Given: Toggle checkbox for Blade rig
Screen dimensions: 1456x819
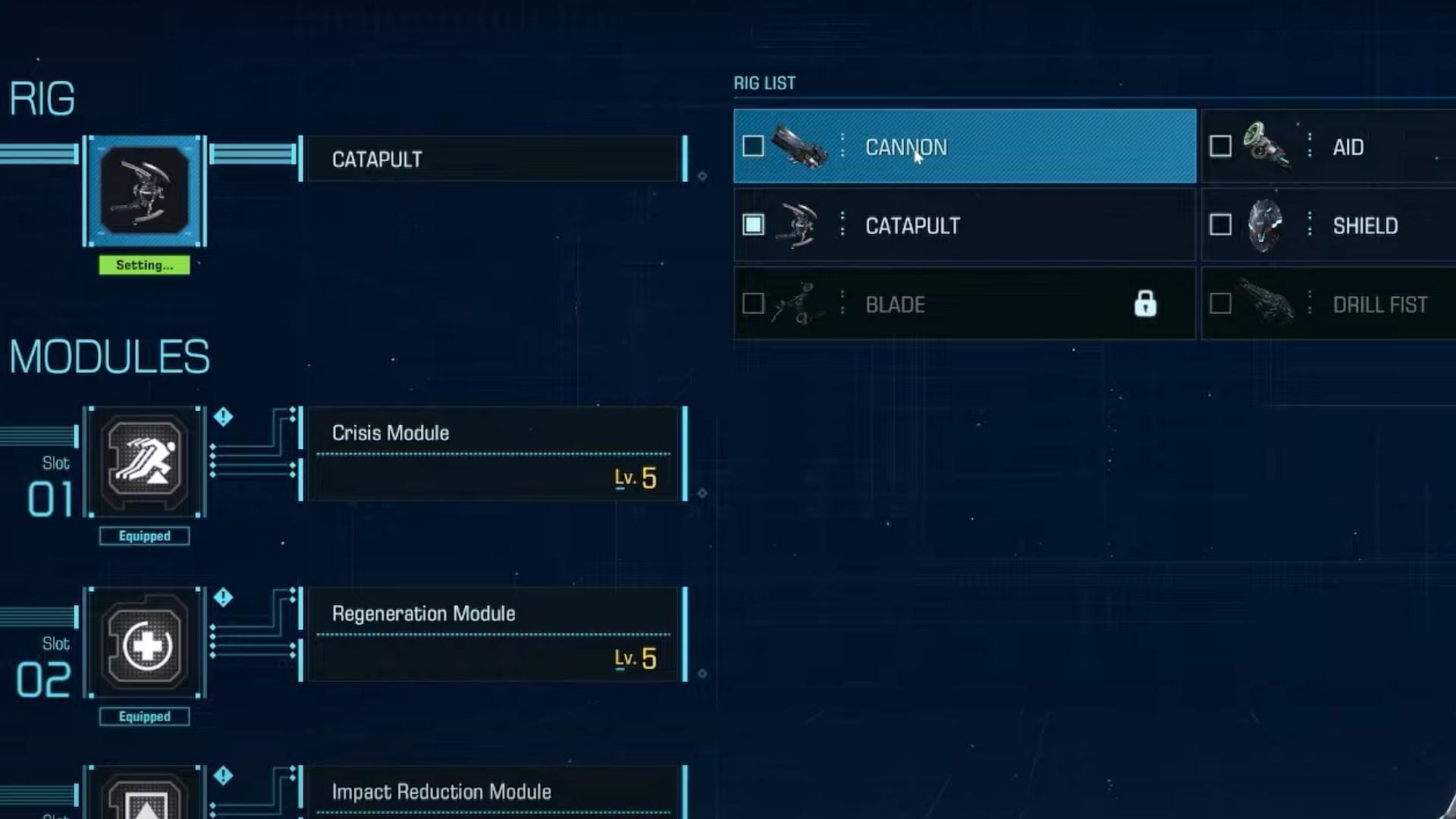Looking at the screenshot, I should [x=752, y=304].
